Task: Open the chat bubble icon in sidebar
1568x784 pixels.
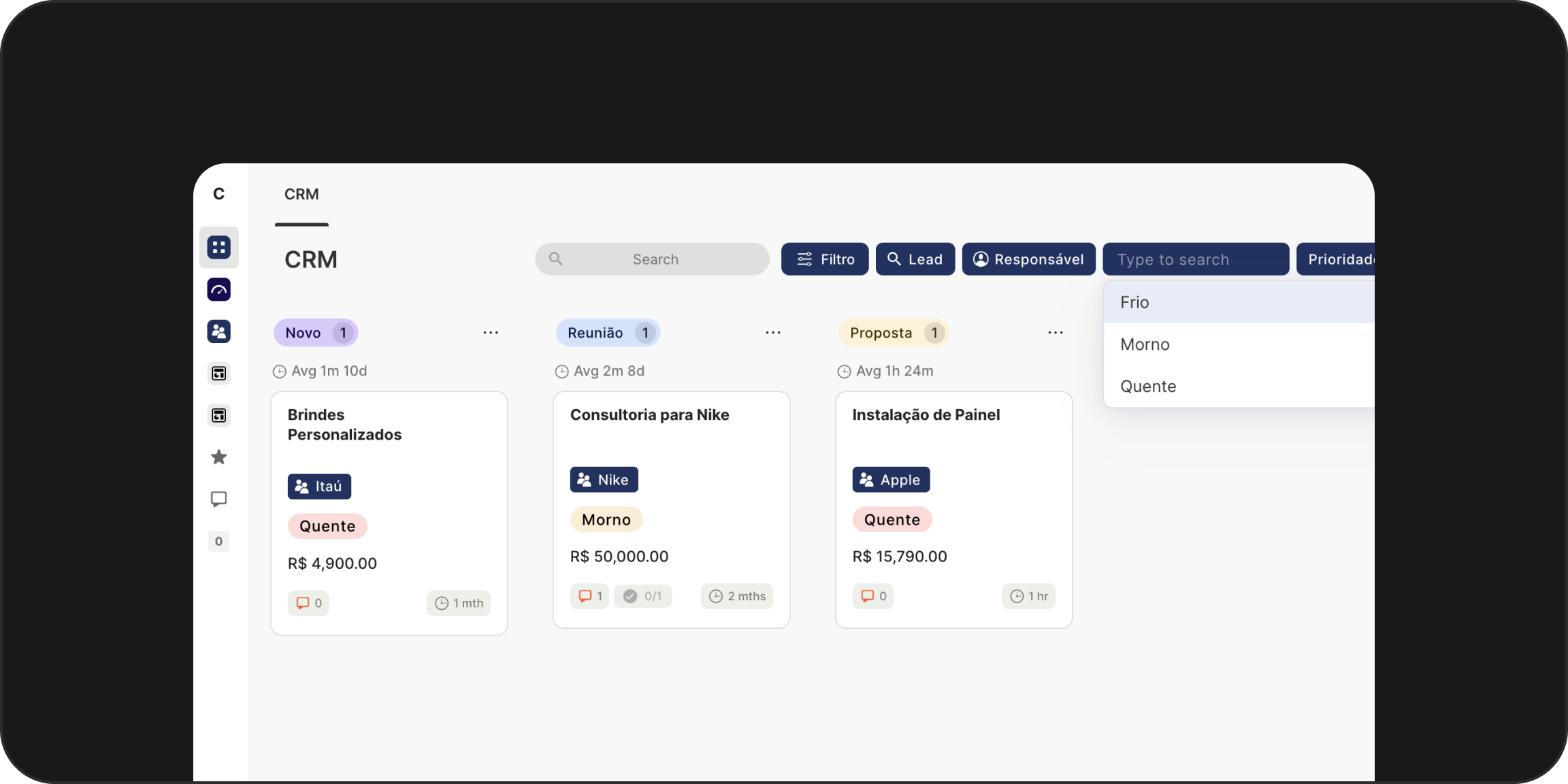Action: tap(218, 499)
